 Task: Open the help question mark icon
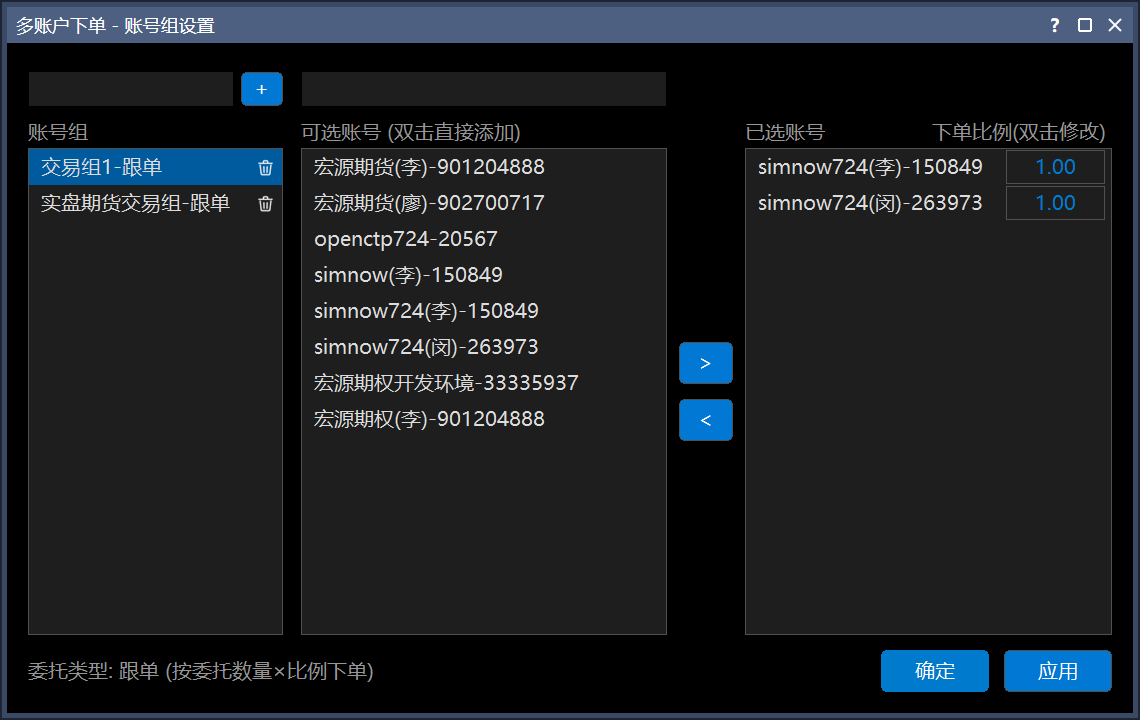(1054, 25)
